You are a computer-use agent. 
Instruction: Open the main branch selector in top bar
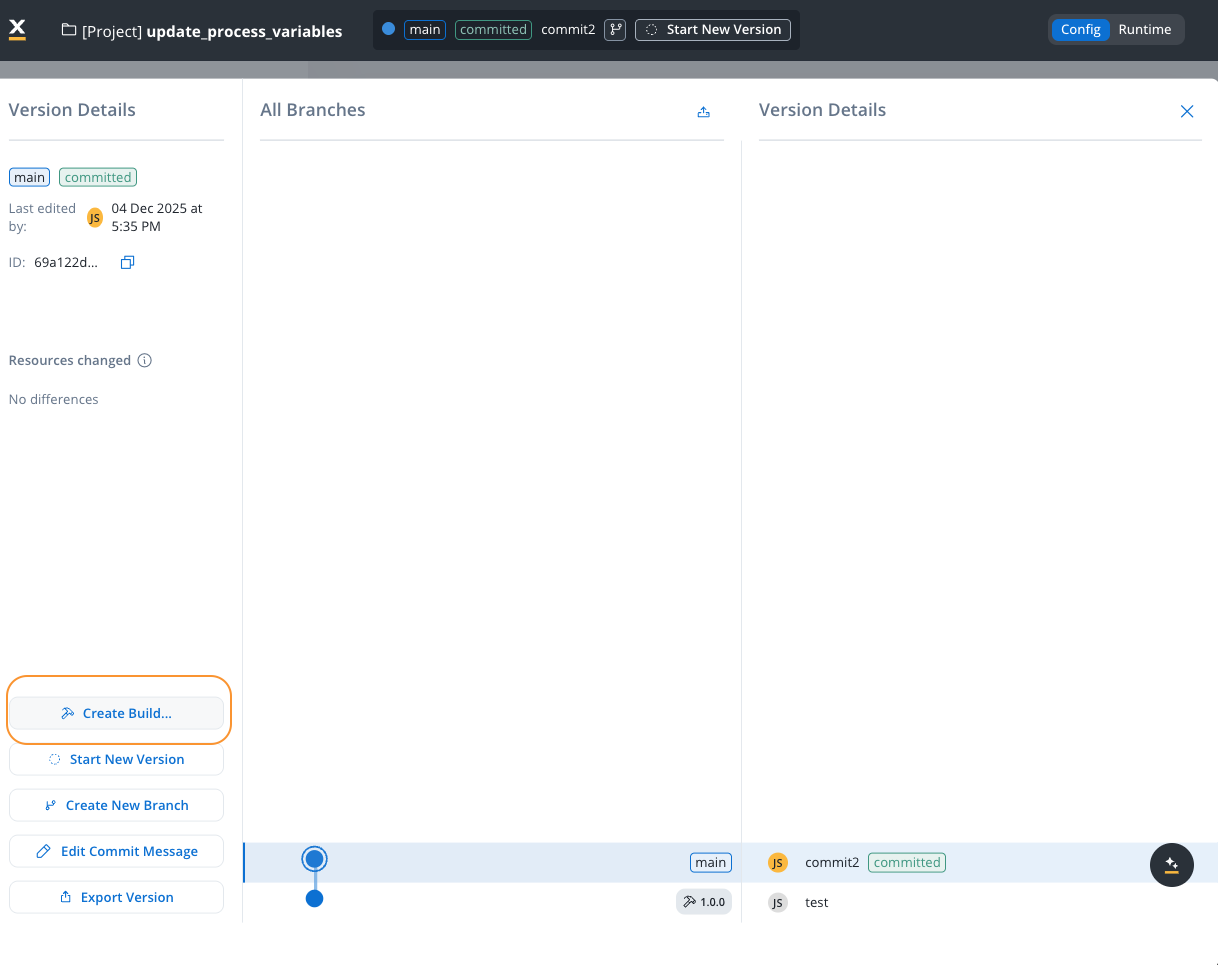(x=425, y=30)
